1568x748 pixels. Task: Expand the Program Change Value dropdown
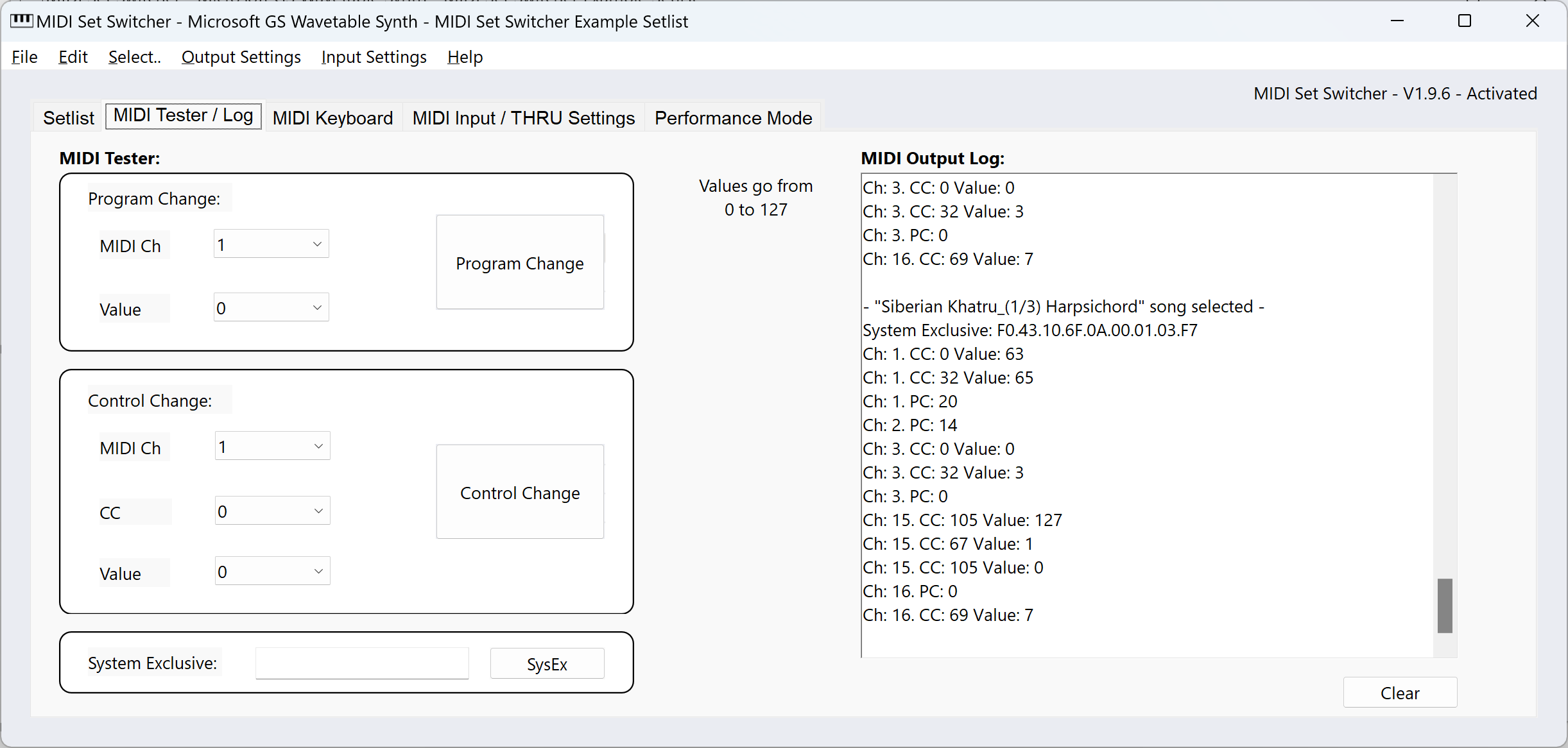pos(271,308)
